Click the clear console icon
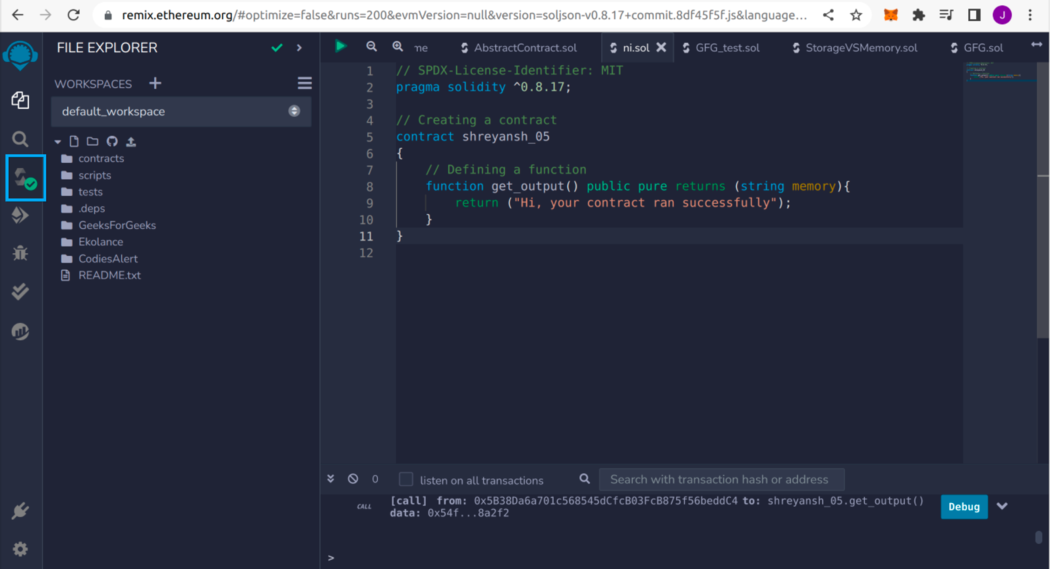 point(353,479)
